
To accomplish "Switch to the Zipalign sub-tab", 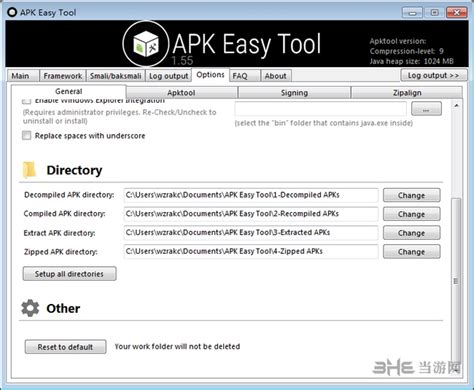I will click(x=407, y=93).
